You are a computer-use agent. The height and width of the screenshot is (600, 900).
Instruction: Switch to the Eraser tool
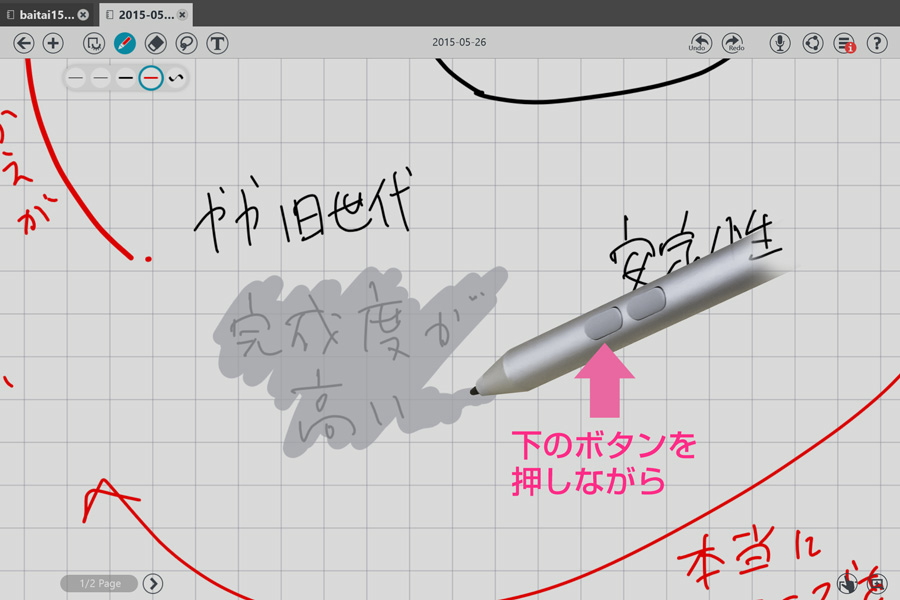click(155, 43)
